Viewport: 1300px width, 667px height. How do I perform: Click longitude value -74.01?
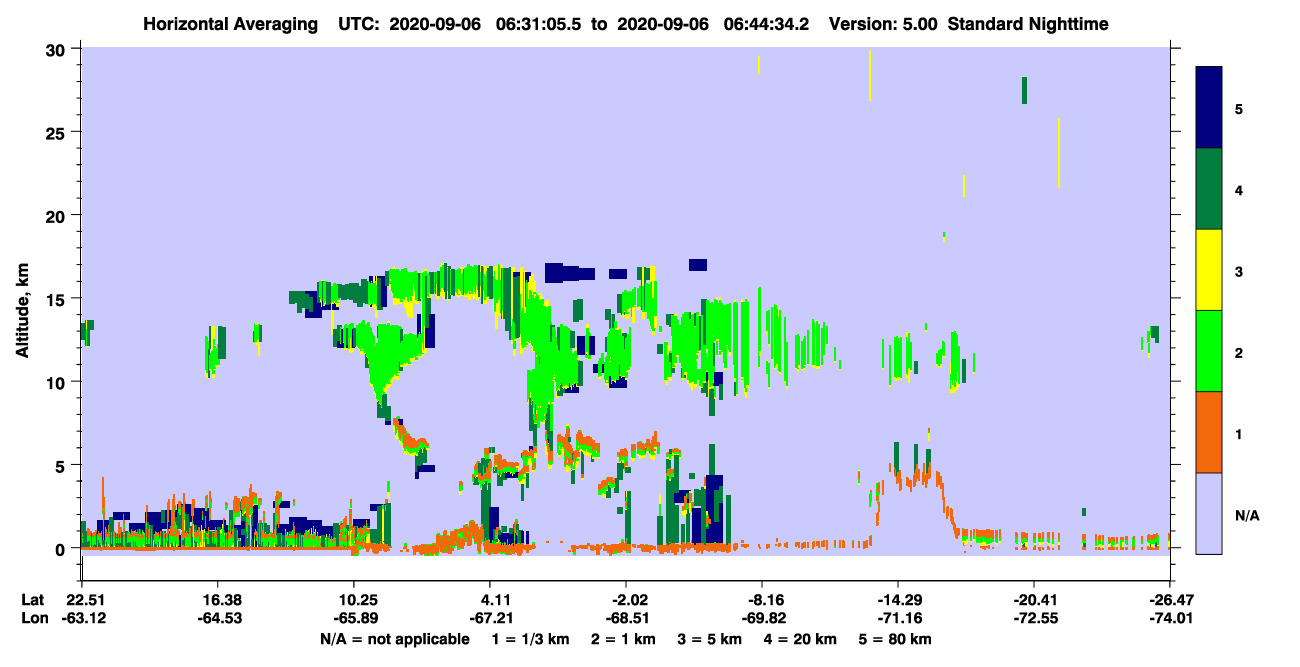click(1170, 619)
